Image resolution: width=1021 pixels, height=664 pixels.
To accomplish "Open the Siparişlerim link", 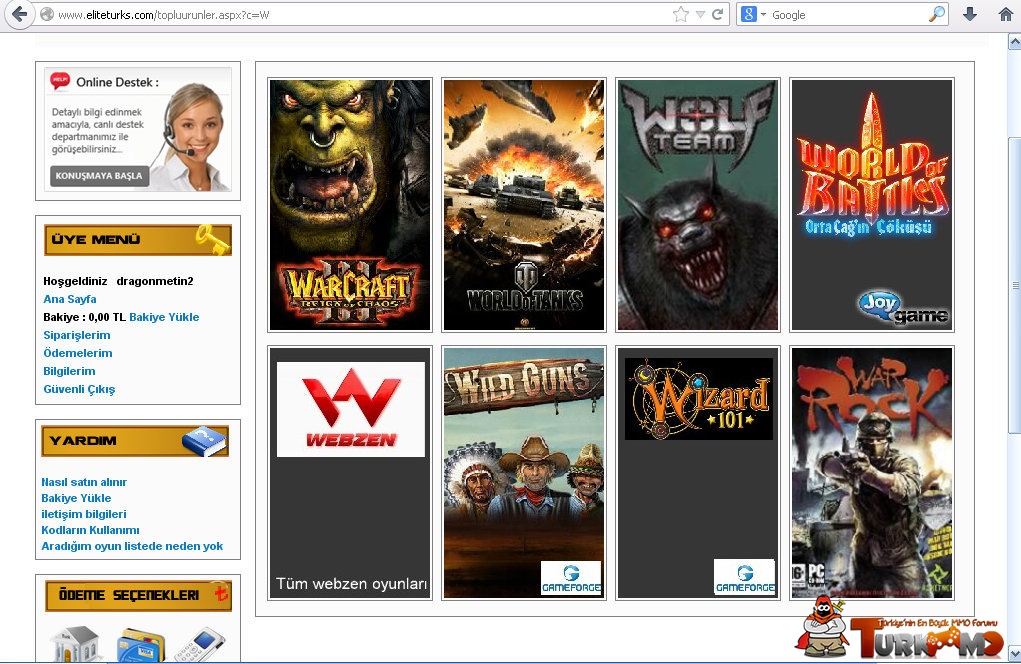I will [x=77, y=335].
